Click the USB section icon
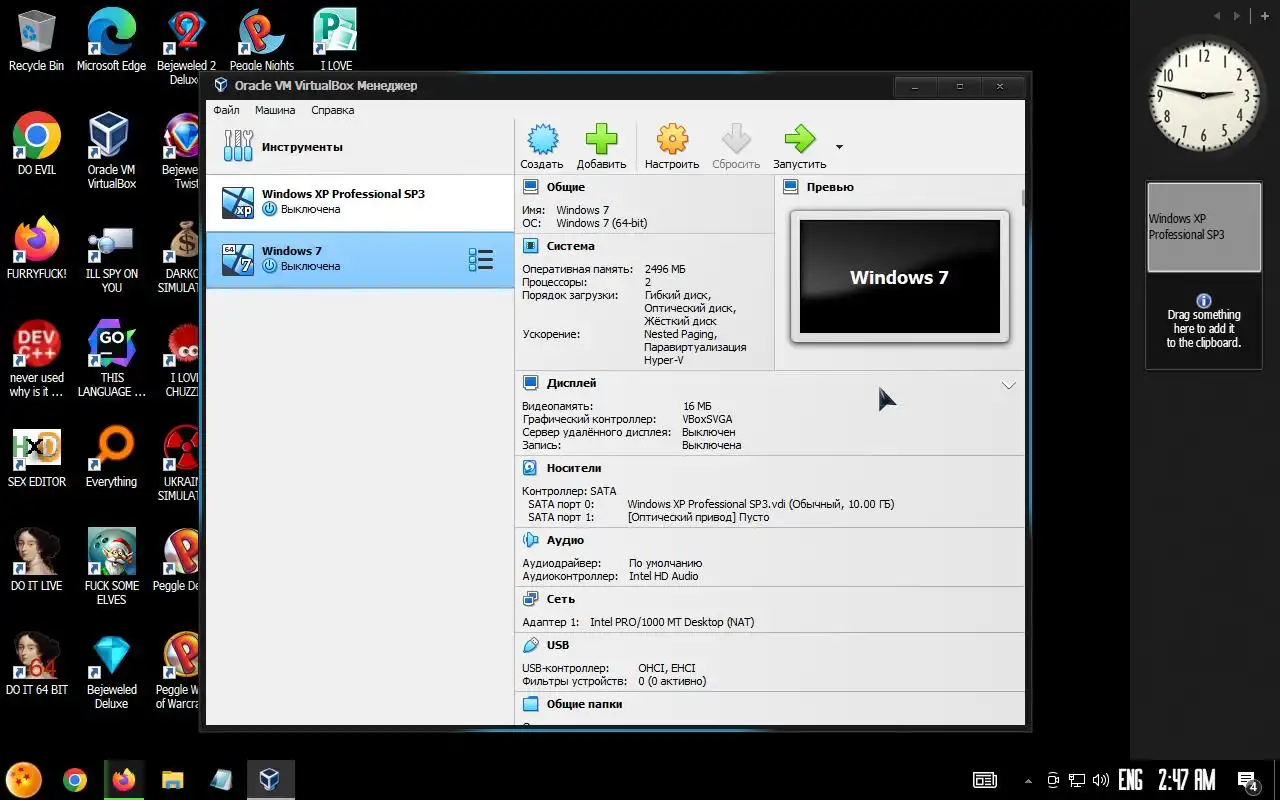The width and height of the screenshot is (1280, 800). pos(530,645)
